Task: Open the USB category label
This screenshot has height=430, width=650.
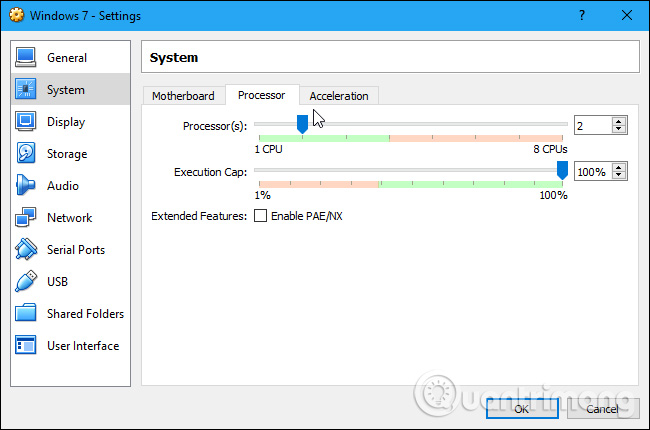Action: point(57,282)
